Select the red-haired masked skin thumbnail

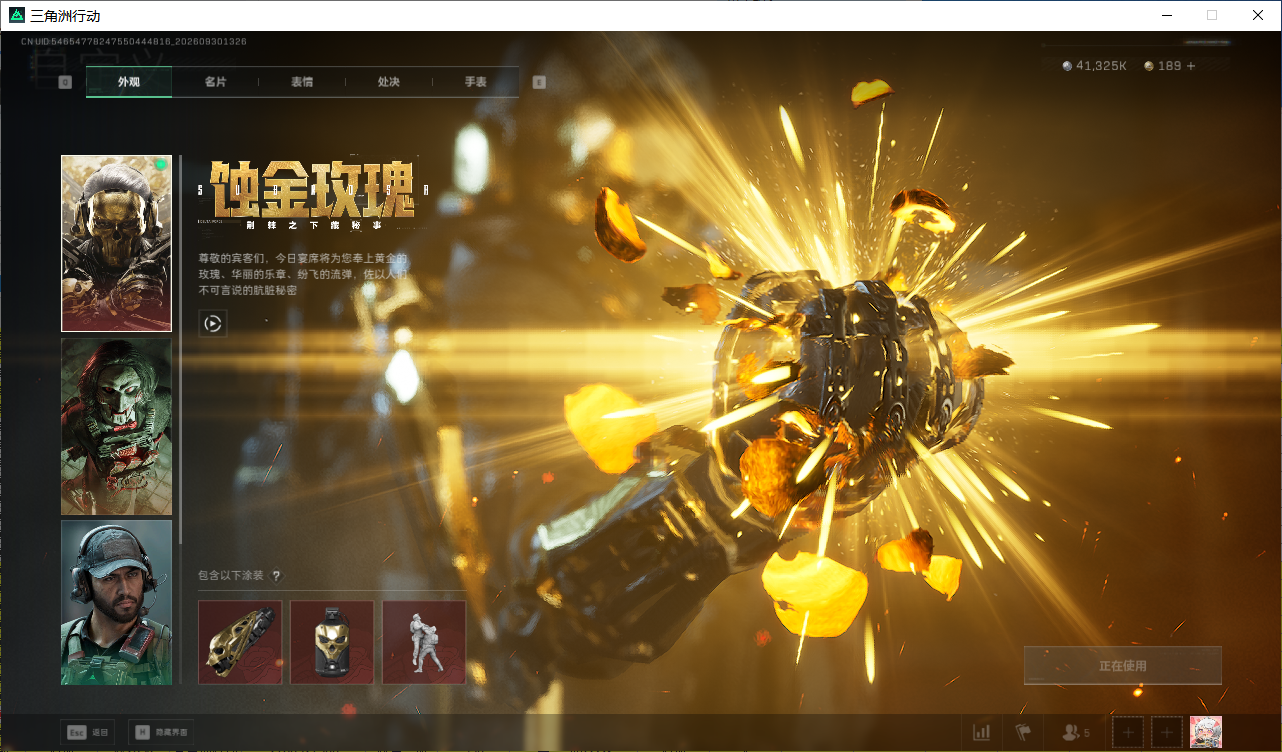116,426
